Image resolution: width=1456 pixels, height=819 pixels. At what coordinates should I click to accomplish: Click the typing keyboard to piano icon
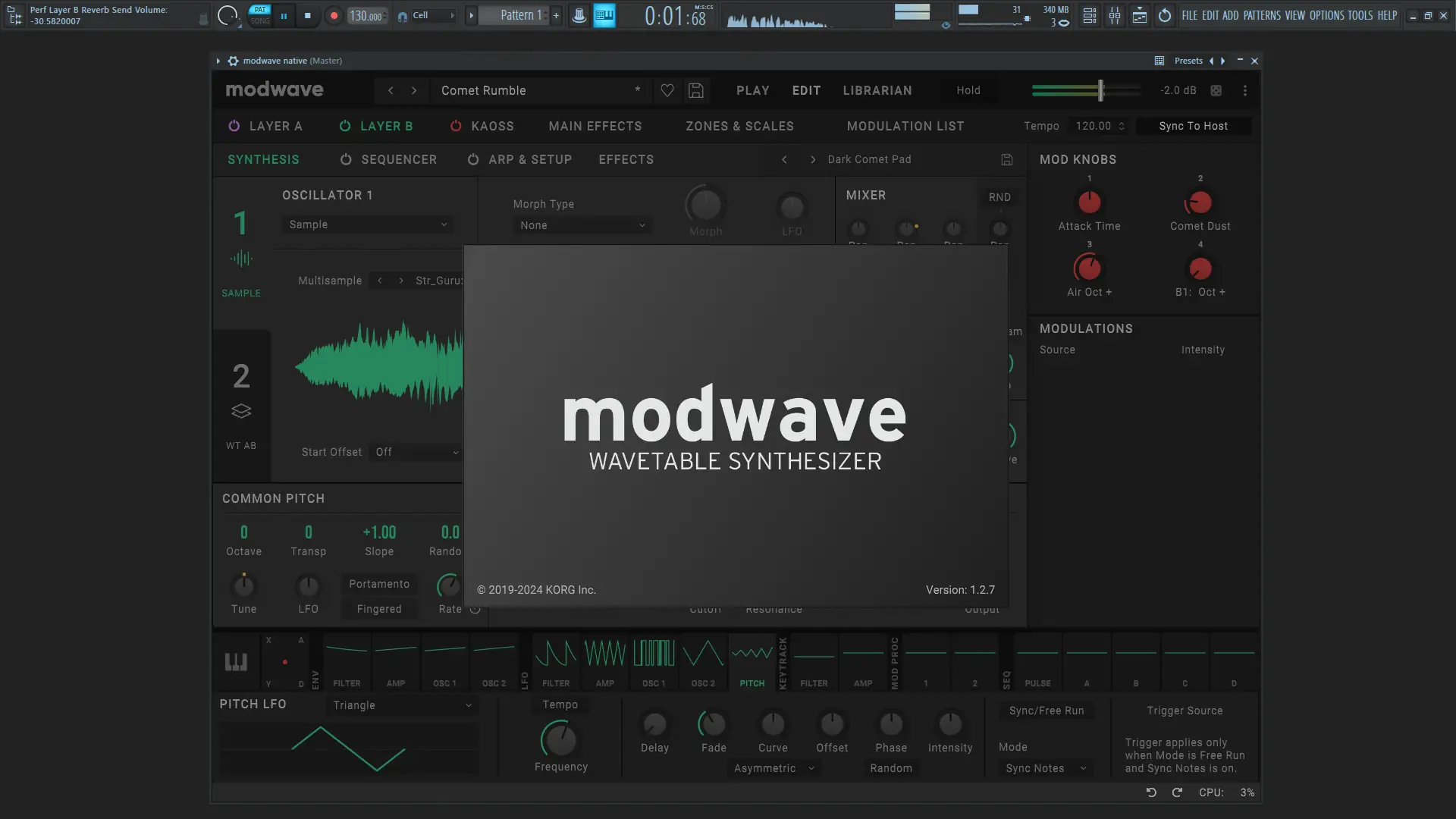click(604, 15)
